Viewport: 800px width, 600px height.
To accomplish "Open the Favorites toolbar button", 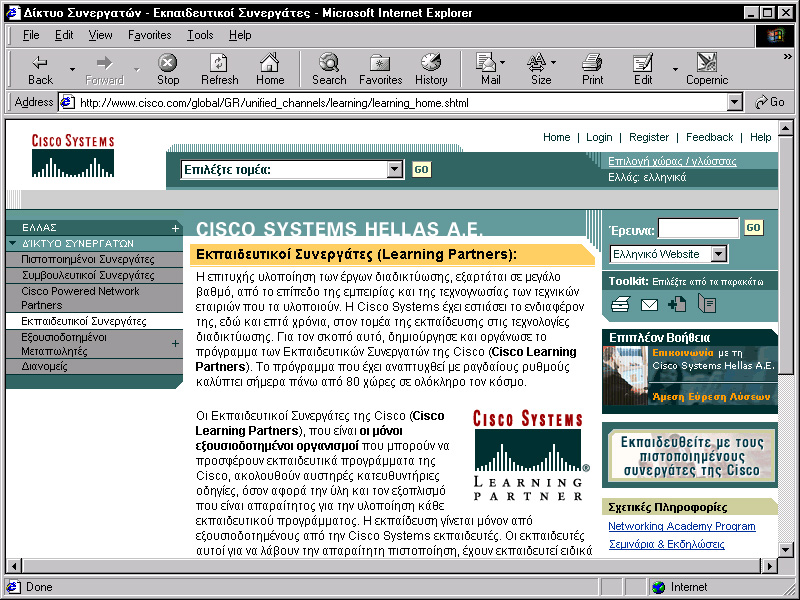I will pyautogui.click(x=381, y=70).
